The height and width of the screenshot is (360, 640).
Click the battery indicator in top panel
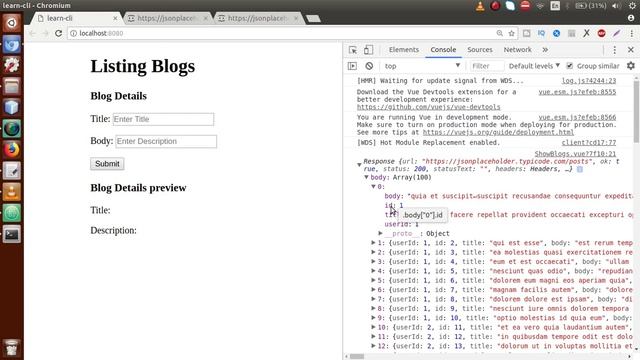pos(591,6)
